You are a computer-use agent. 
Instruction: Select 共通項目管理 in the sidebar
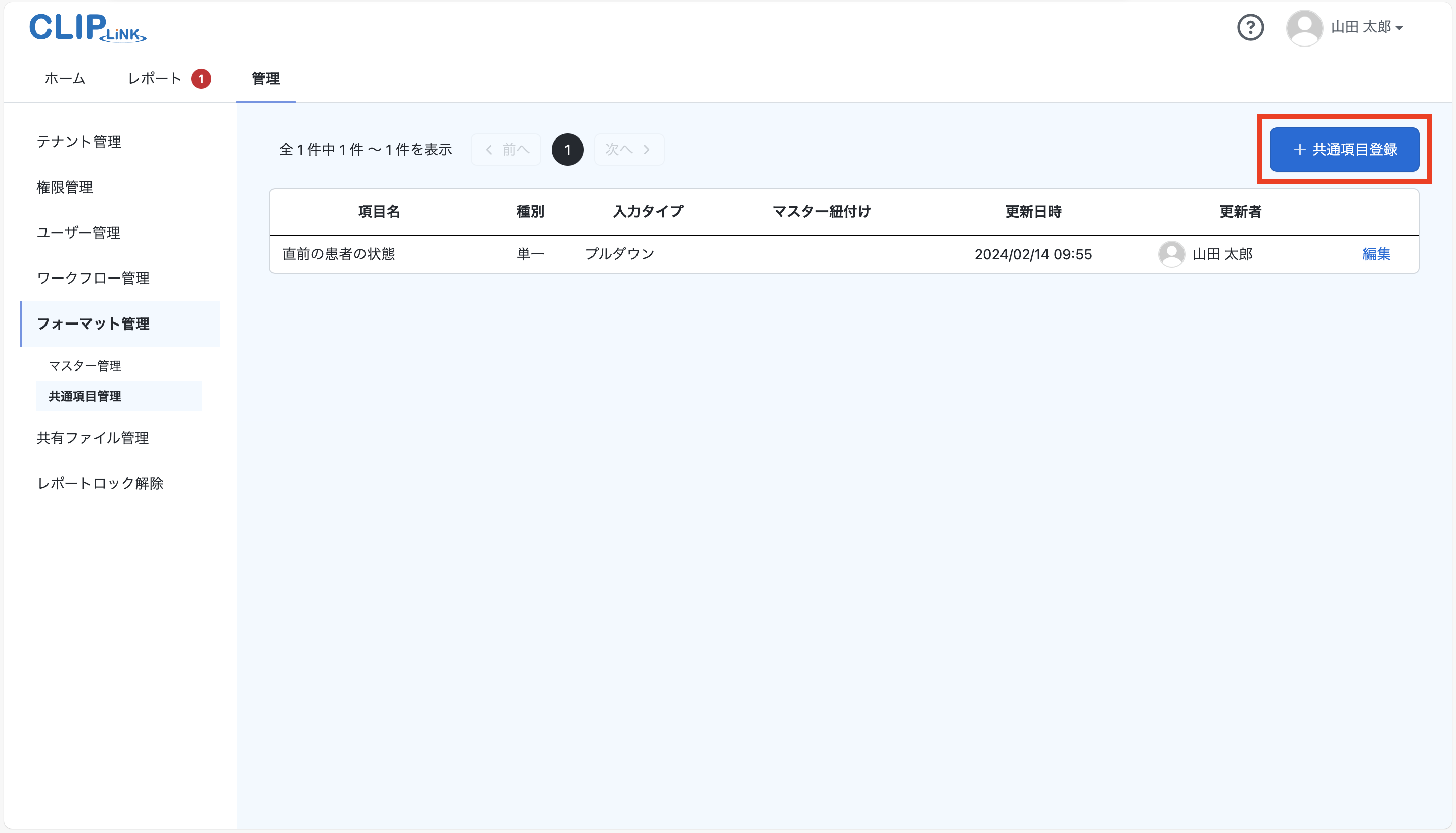point(84,396)
